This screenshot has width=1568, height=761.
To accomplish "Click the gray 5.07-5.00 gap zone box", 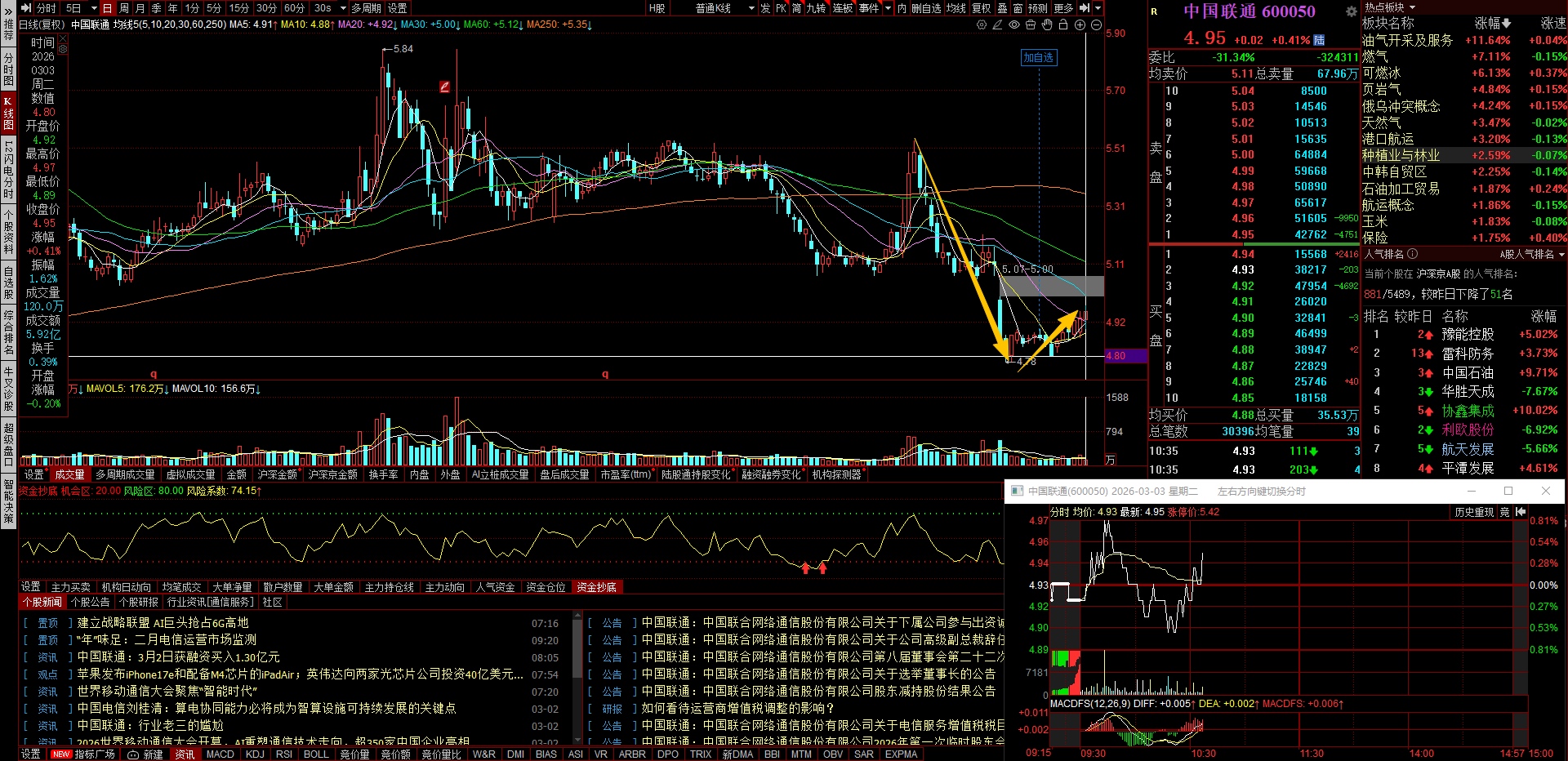I will point(1052,286).
